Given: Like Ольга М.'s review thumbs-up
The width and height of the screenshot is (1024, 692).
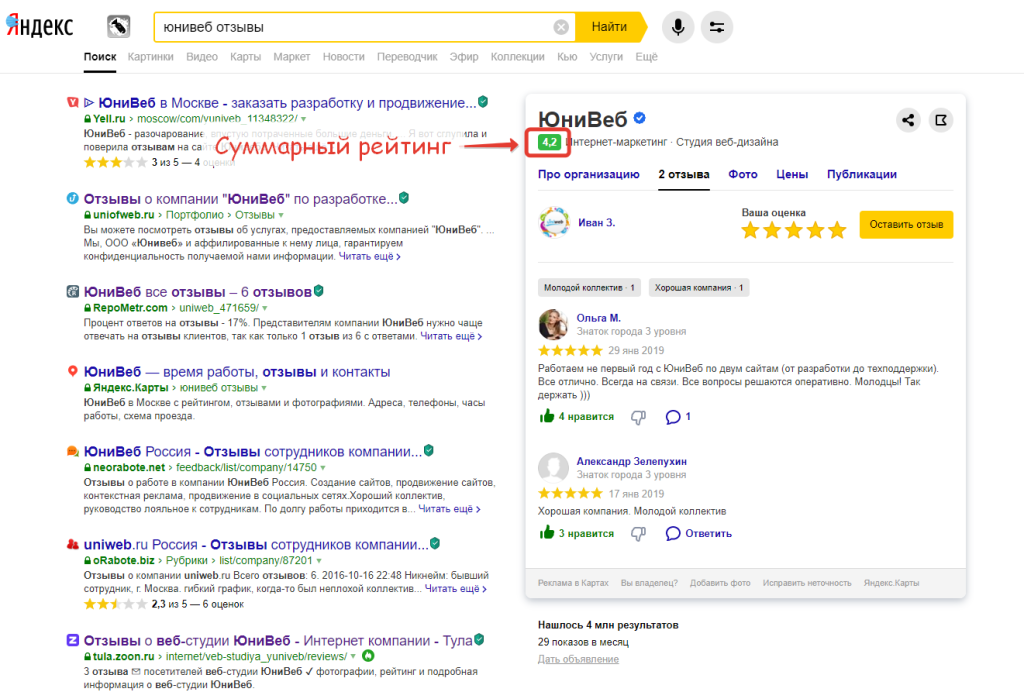Looking at the screenshot, I should point(547,417).
